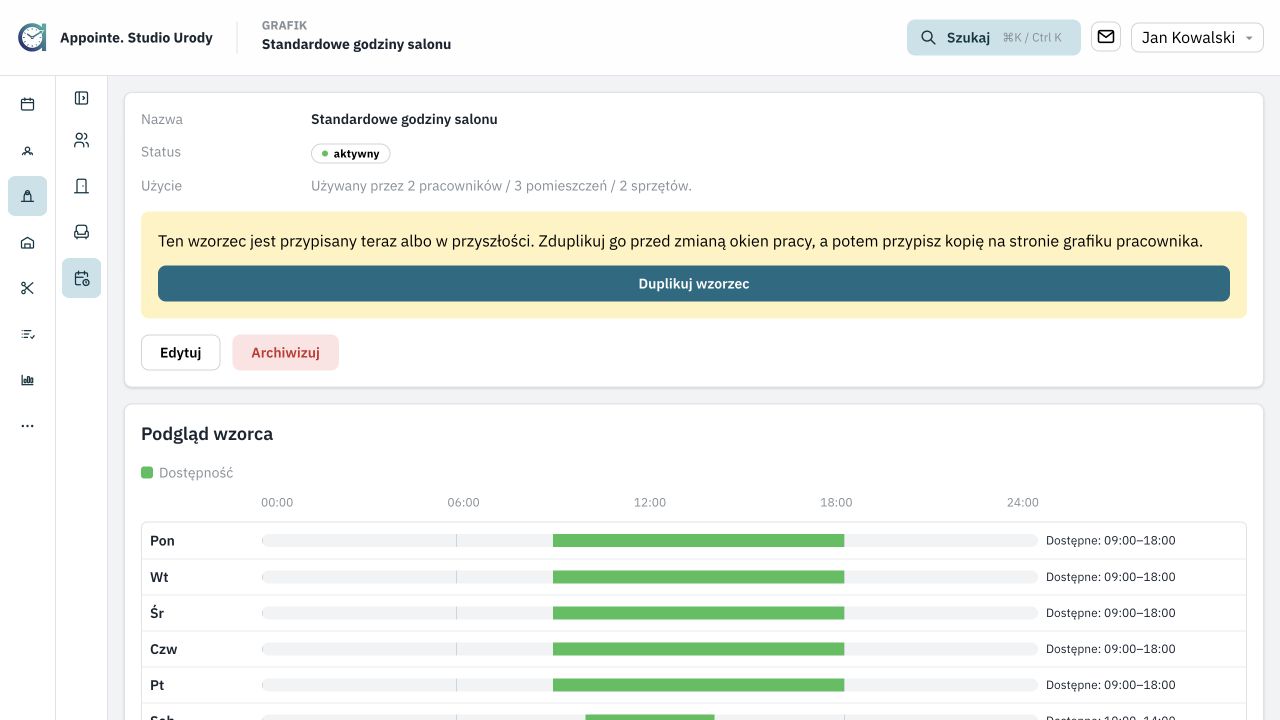Click the Pon row availability hours text
1280x720 pixels.
click(1111, 540)
